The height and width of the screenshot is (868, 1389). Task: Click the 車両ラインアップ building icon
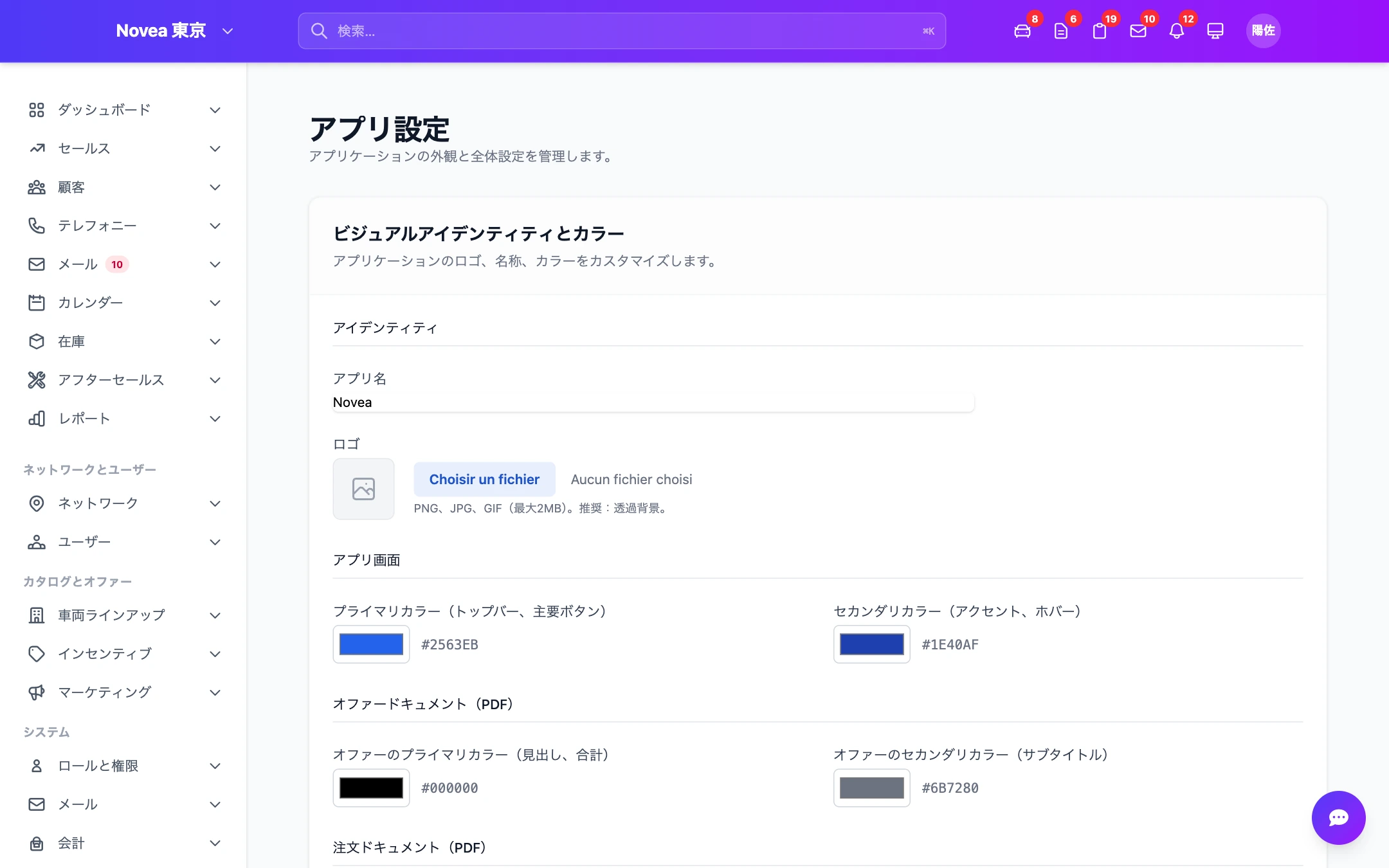tap(37, 615)
